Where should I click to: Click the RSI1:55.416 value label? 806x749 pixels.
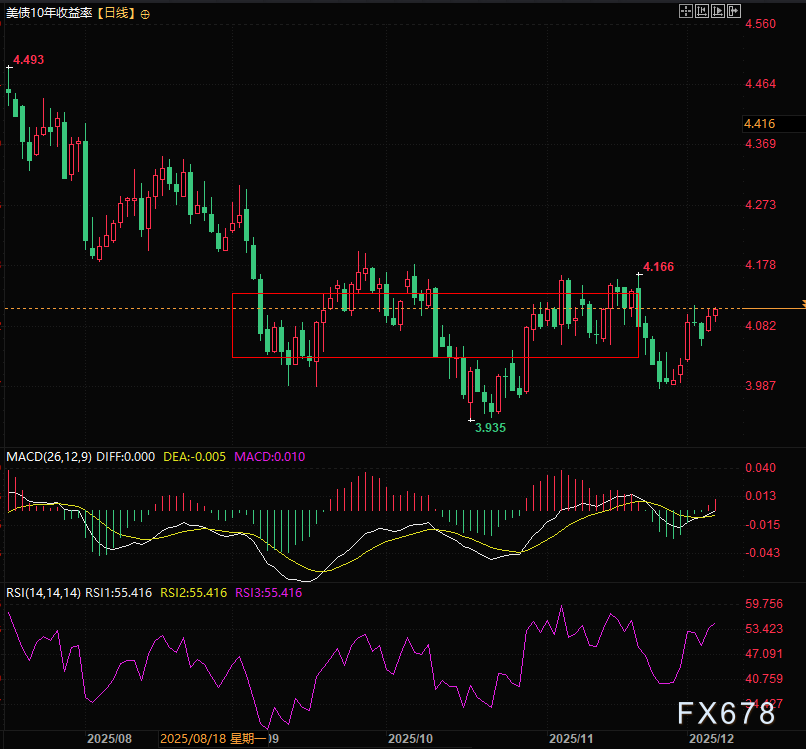point(118,592)
